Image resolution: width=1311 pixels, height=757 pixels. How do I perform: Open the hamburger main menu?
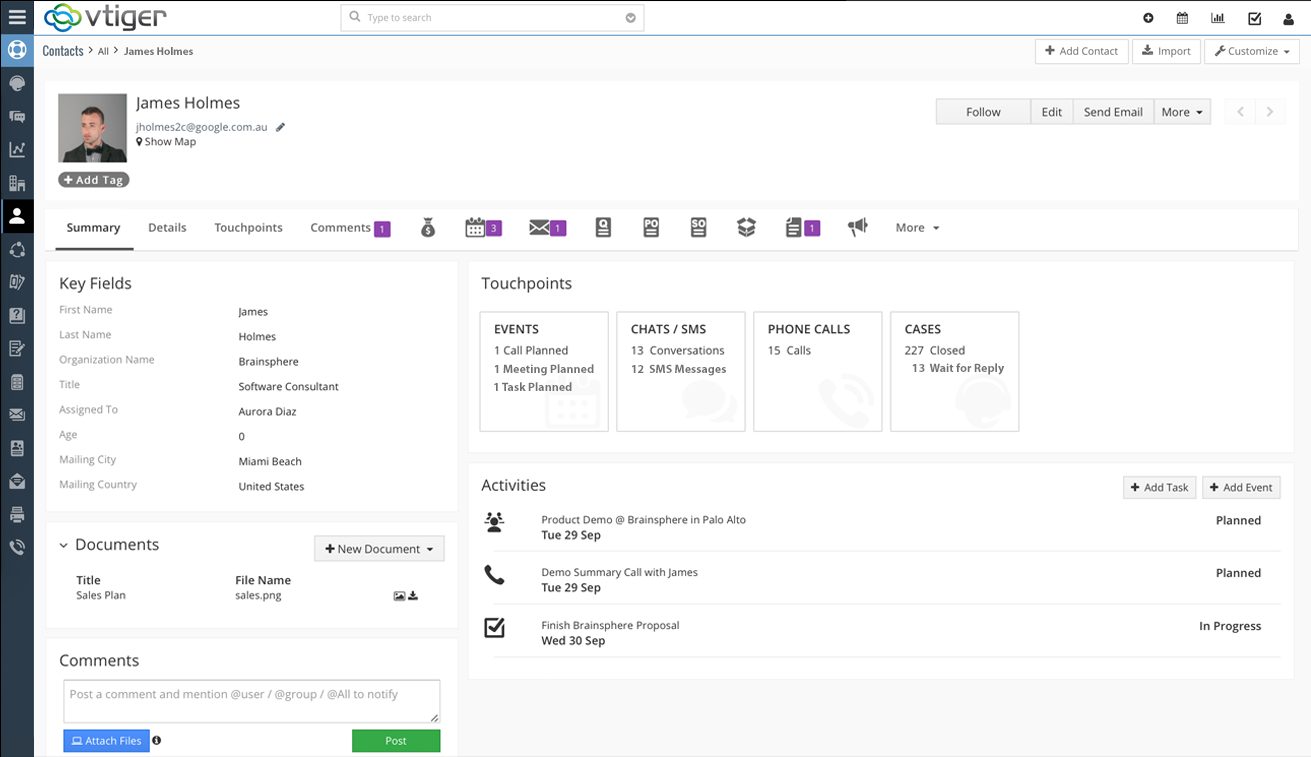[x=17, y=17]
